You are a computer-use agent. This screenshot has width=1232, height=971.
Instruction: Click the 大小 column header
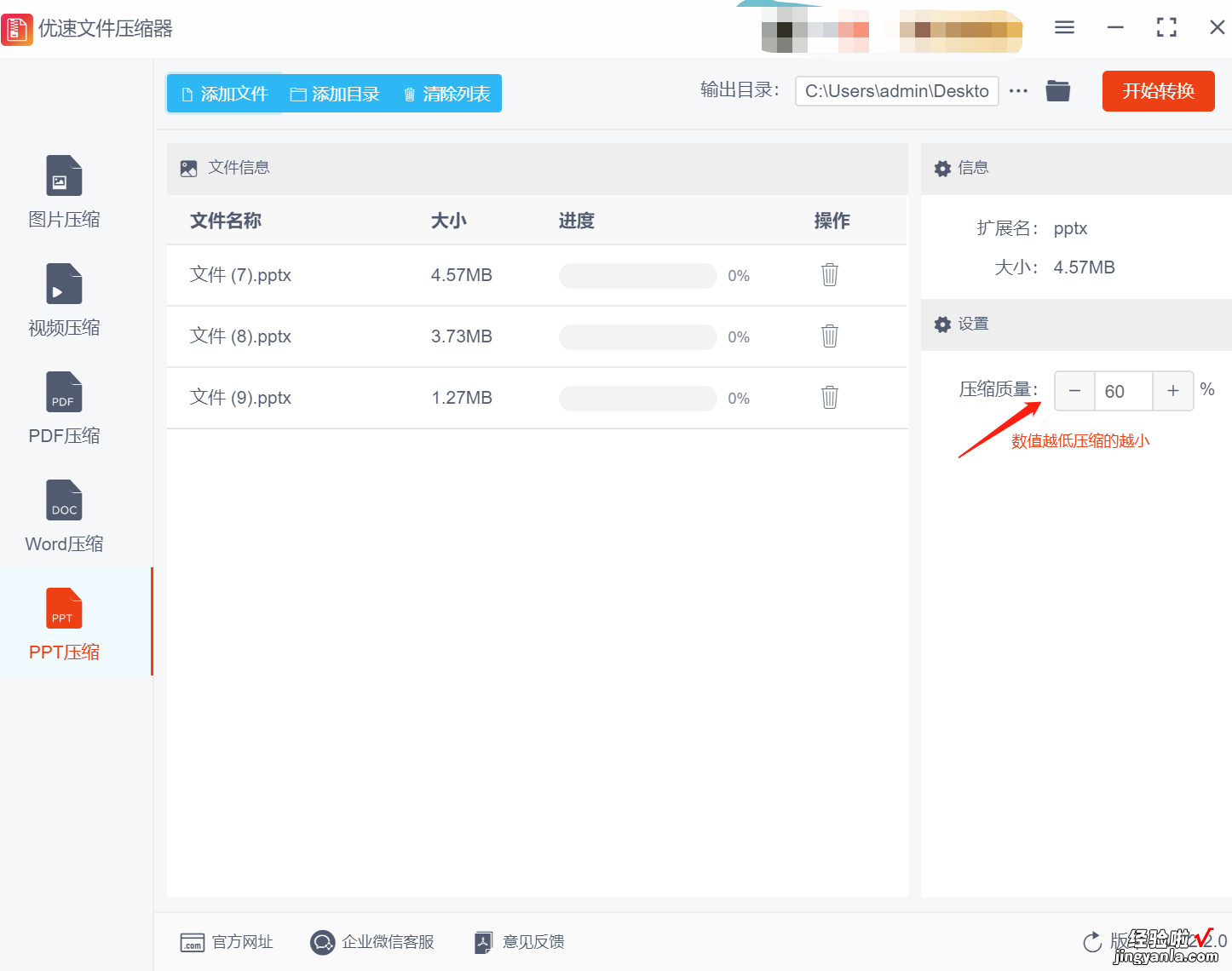pyautogui.click(x=449, y=221)
